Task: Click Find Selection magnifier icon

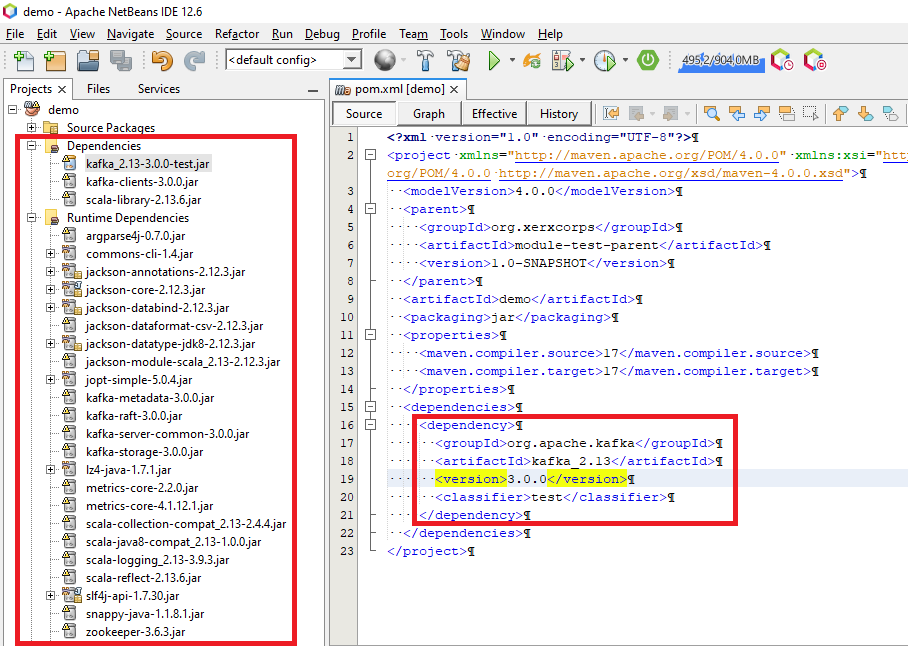Action: tap(712, 113)
